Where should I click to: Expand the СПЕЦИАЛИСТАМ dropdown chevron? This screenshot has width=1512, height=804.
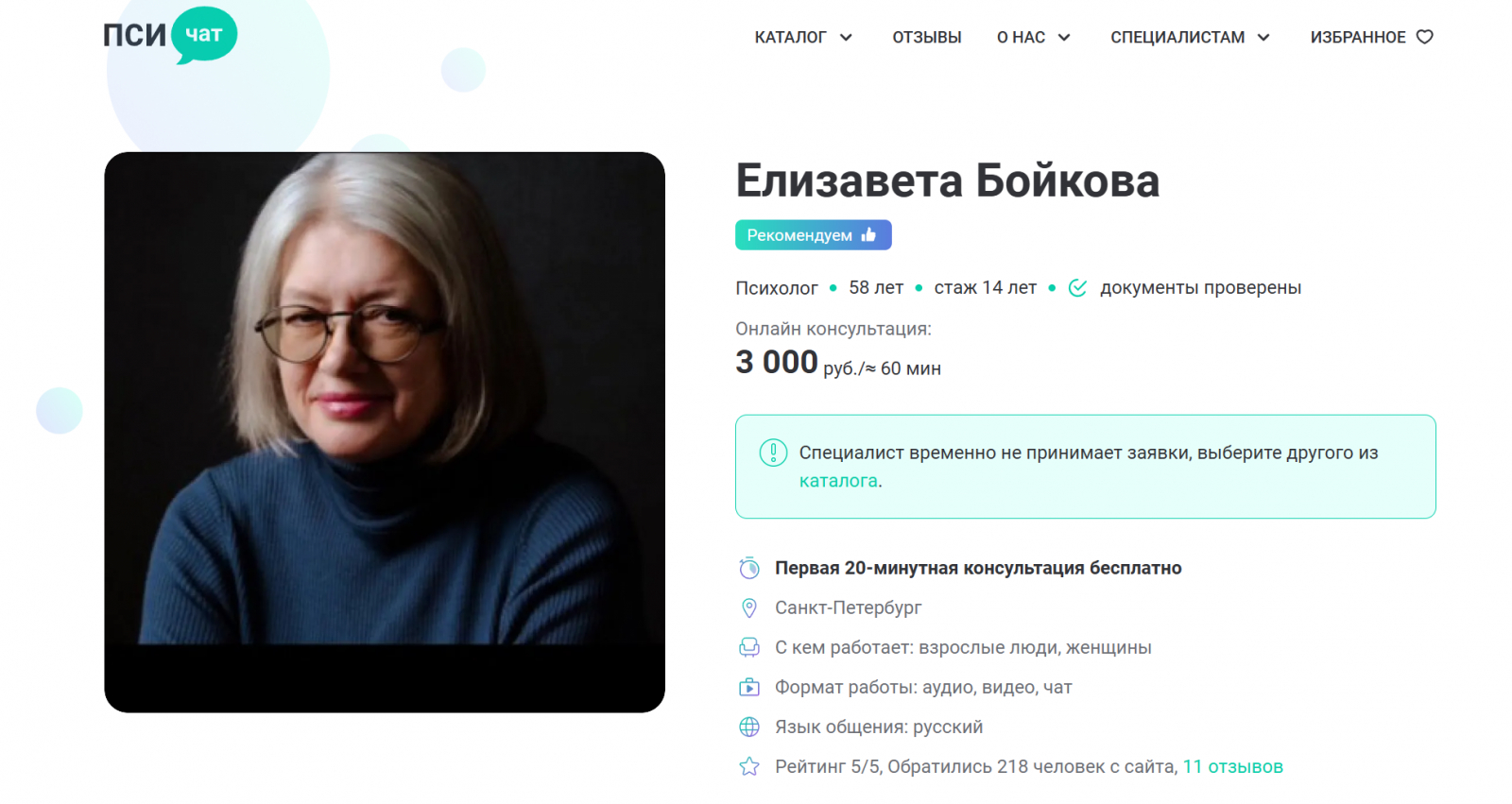point(1263,38)
